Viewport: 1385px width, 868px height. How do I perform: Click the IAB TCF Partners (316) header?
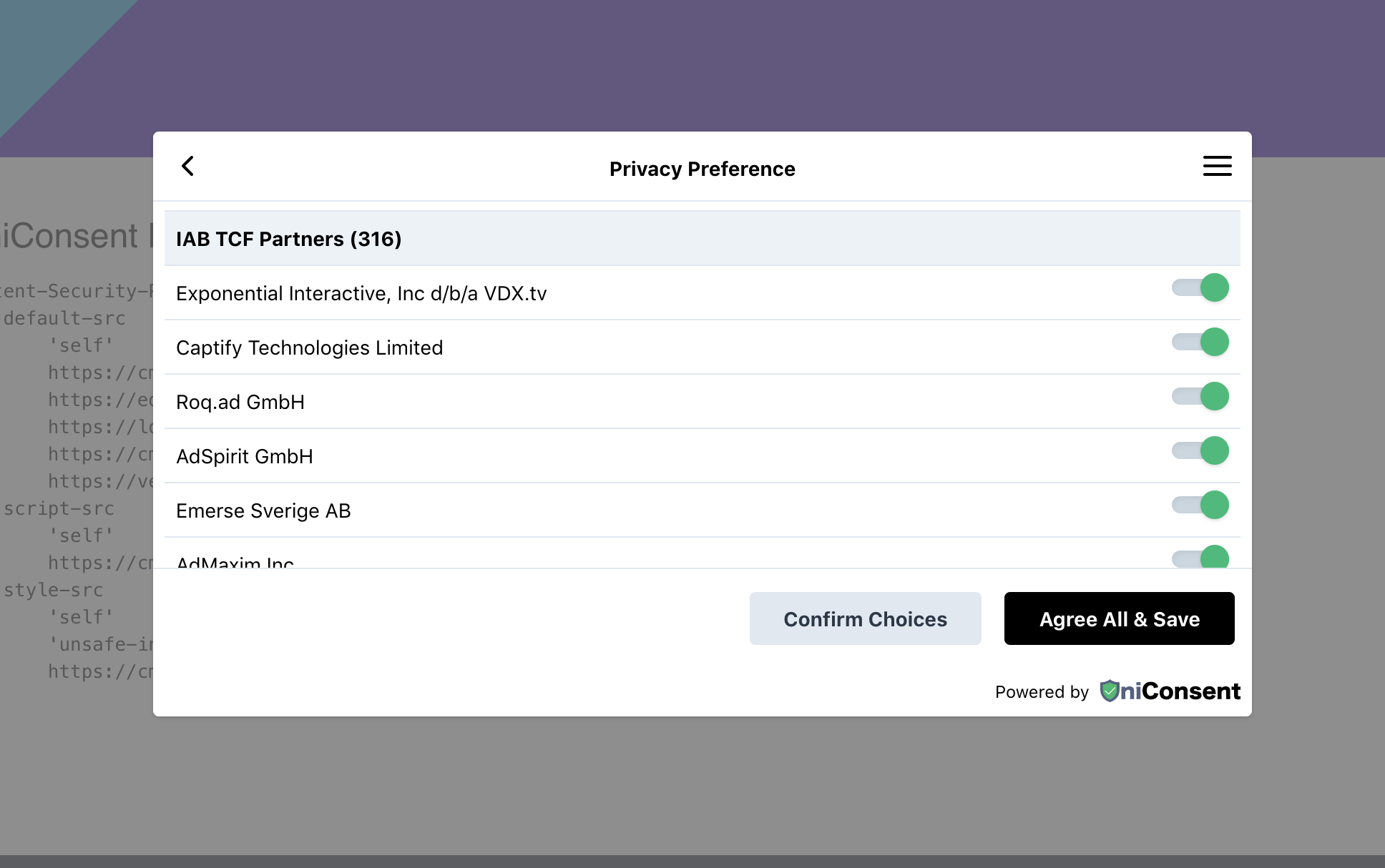point(288,239)
